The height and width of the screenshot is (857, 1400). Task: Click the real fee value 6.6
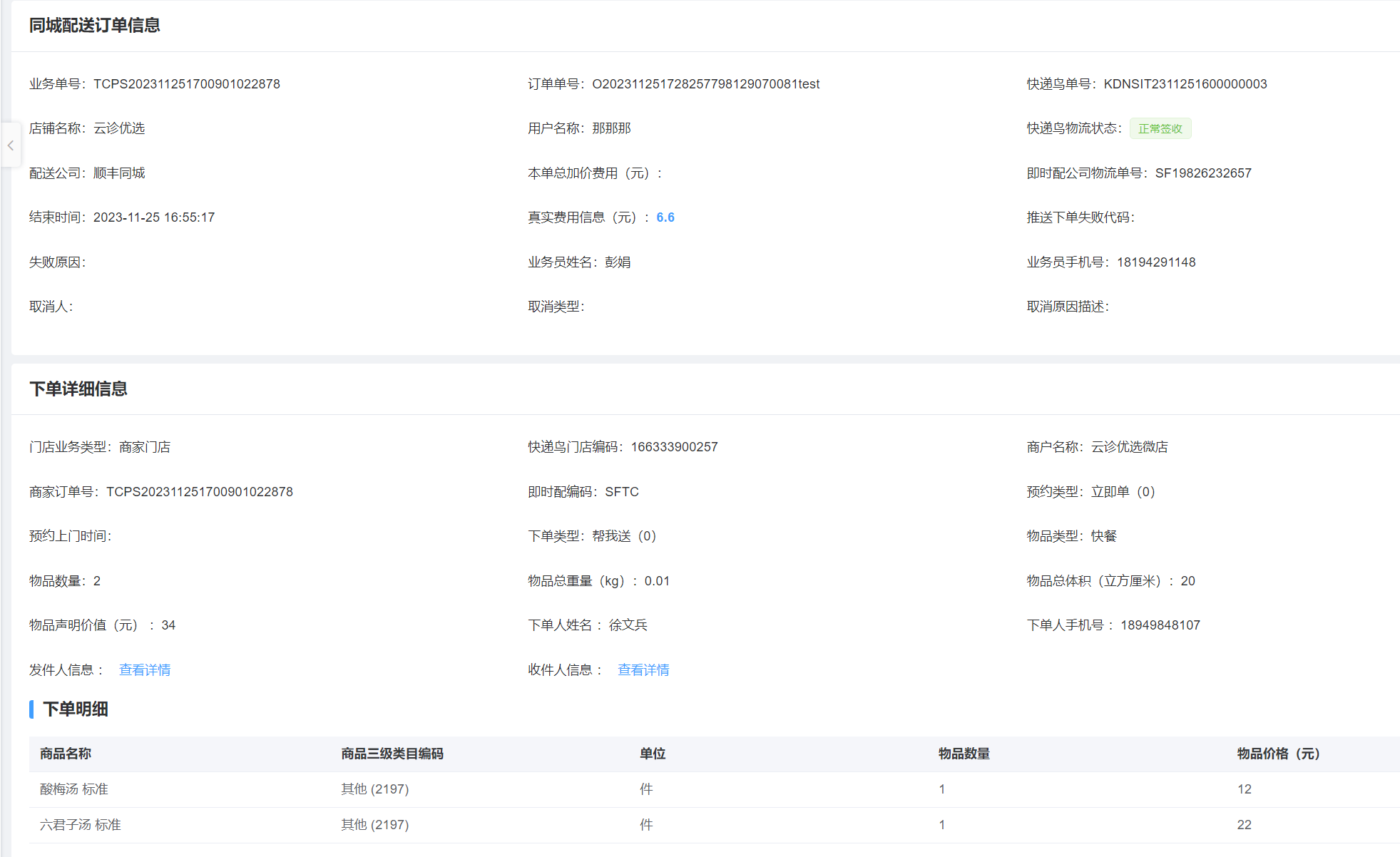pos(665,217)
